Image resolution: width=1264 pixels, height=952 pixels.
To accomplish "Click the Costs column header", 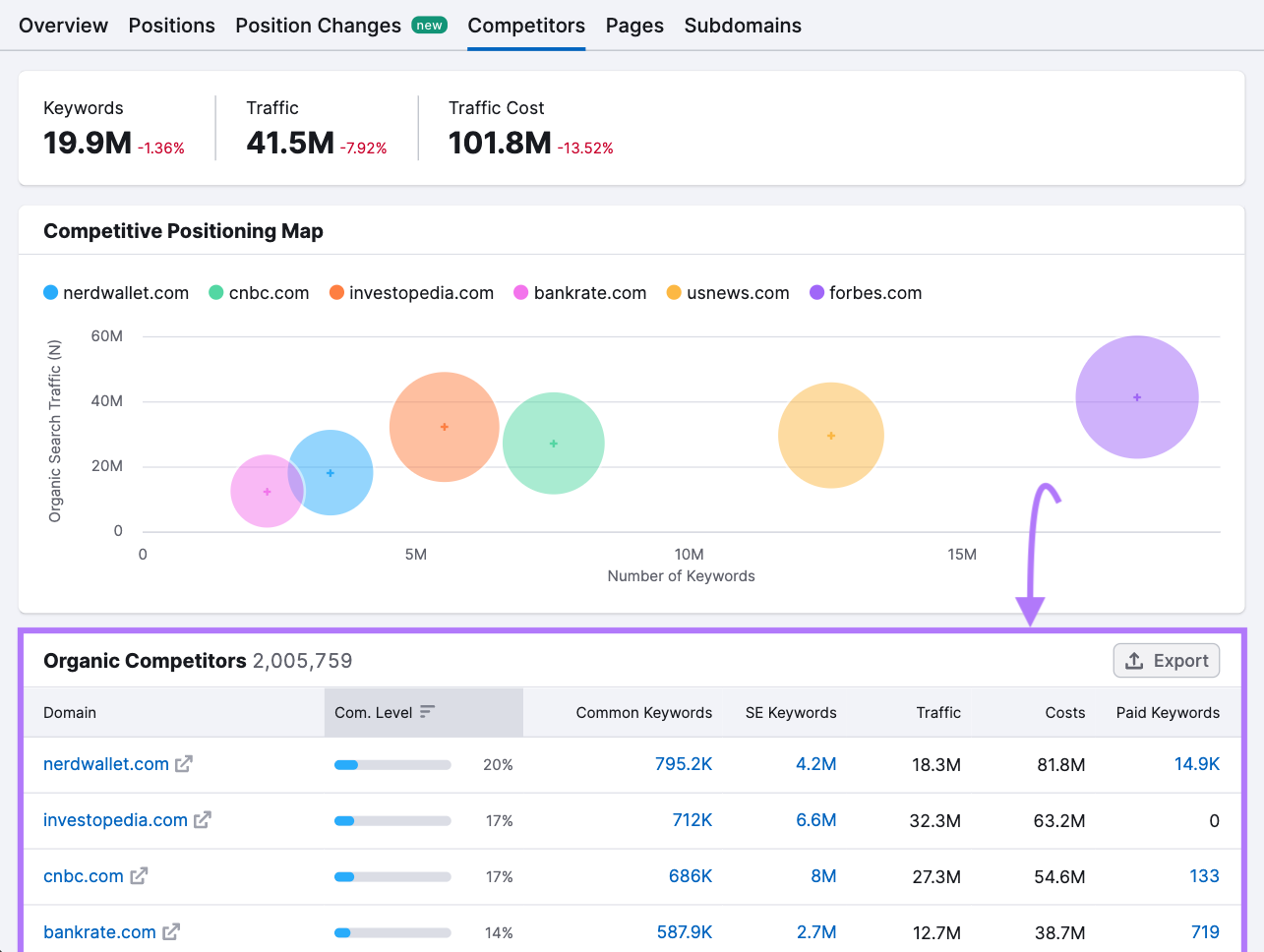I will coord(1065,713).
